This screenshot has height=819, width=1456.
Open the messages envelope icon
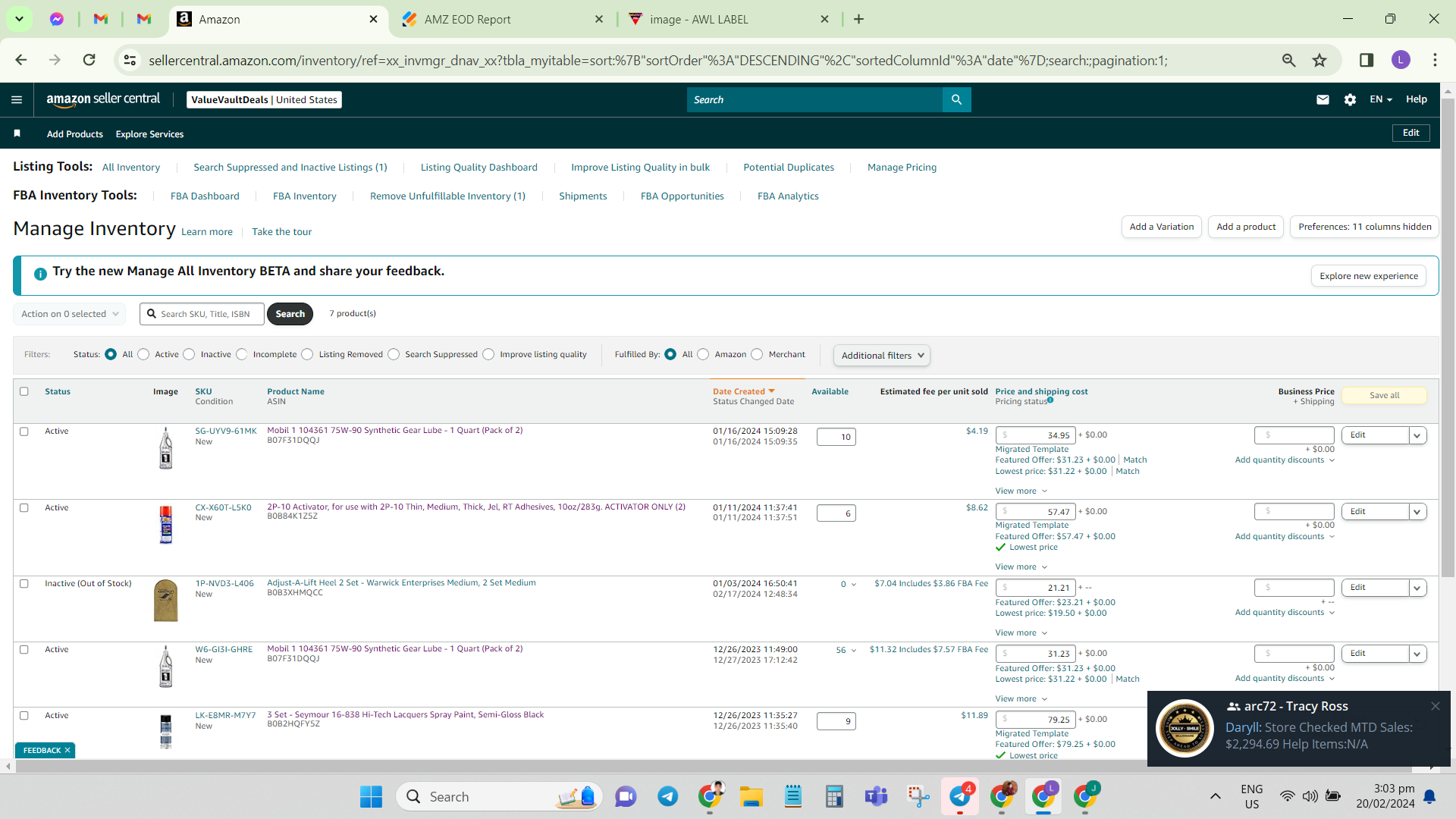[x=1323, y=99]
